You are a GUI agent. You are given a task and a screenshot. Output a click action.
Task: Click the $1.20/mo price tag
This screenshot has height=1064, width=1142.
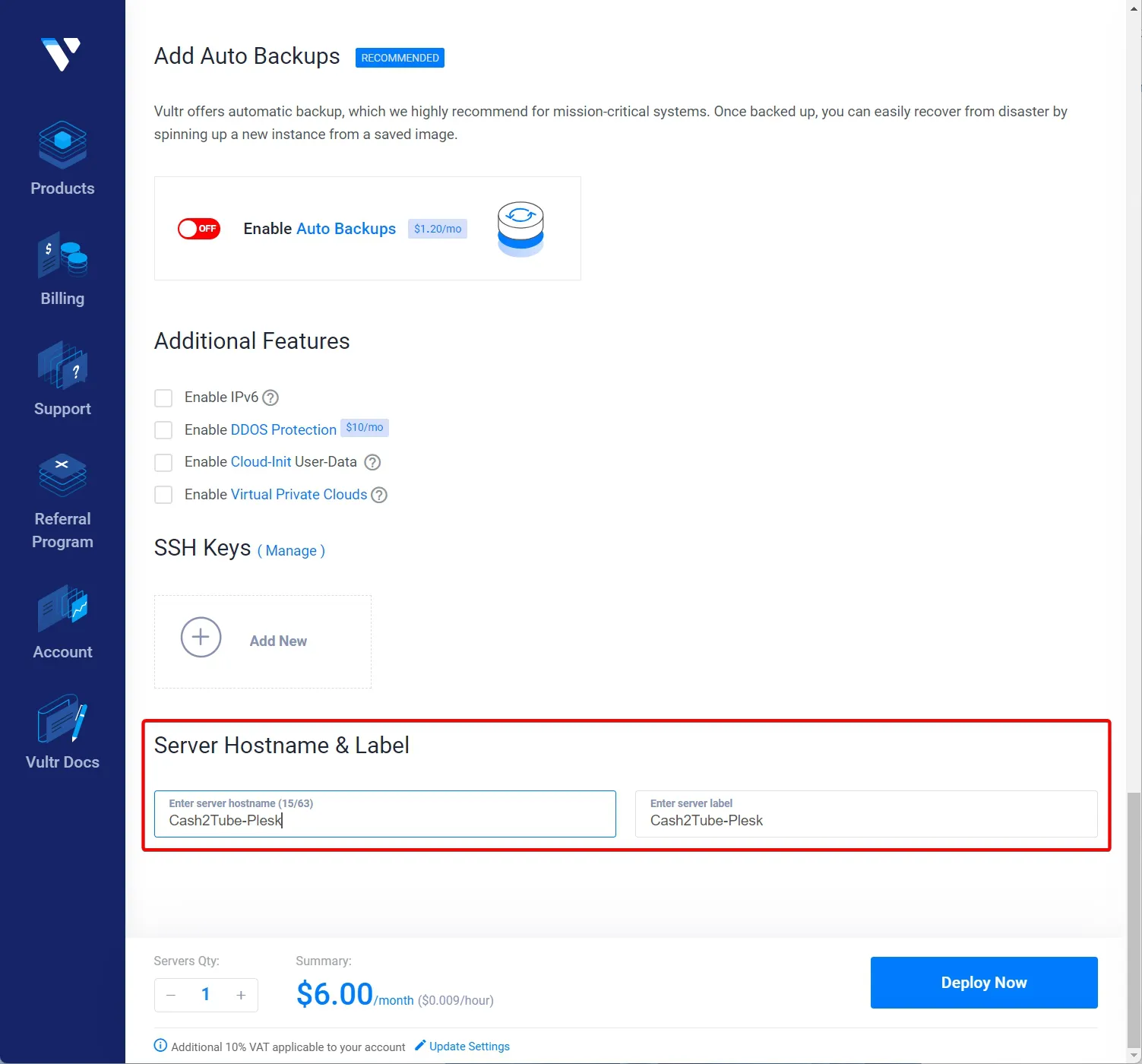438,229
